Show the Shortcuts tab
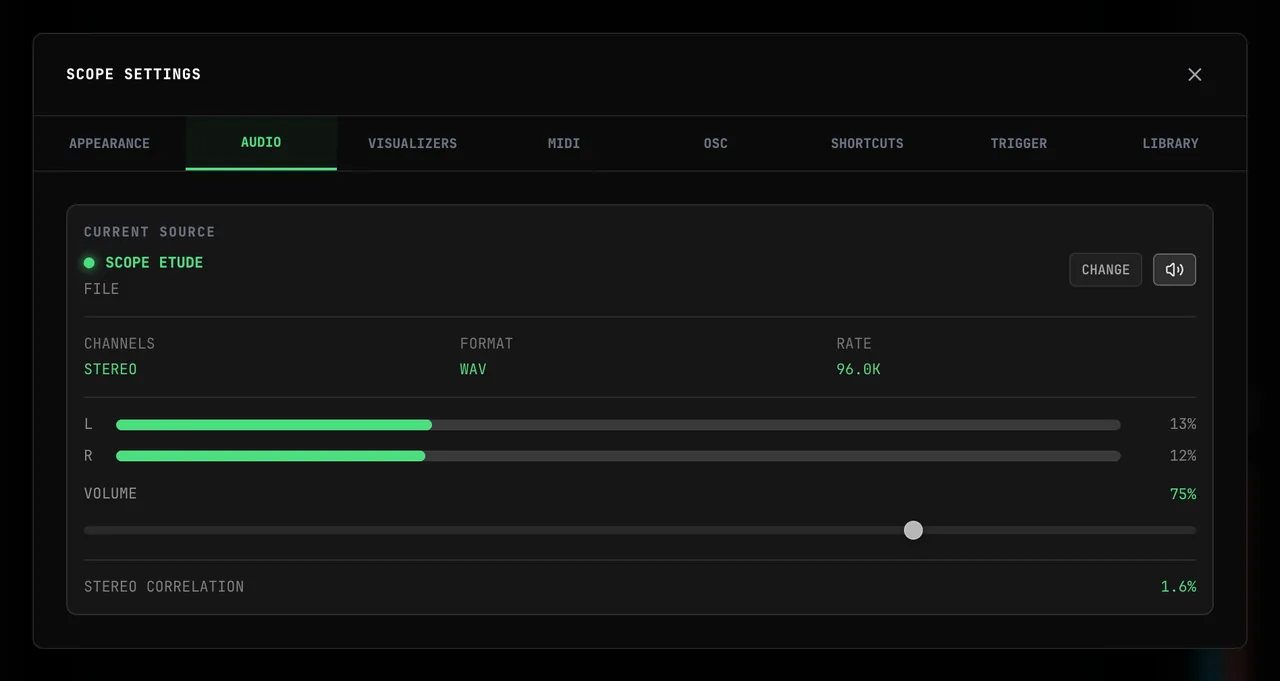 tap(867, 143)
